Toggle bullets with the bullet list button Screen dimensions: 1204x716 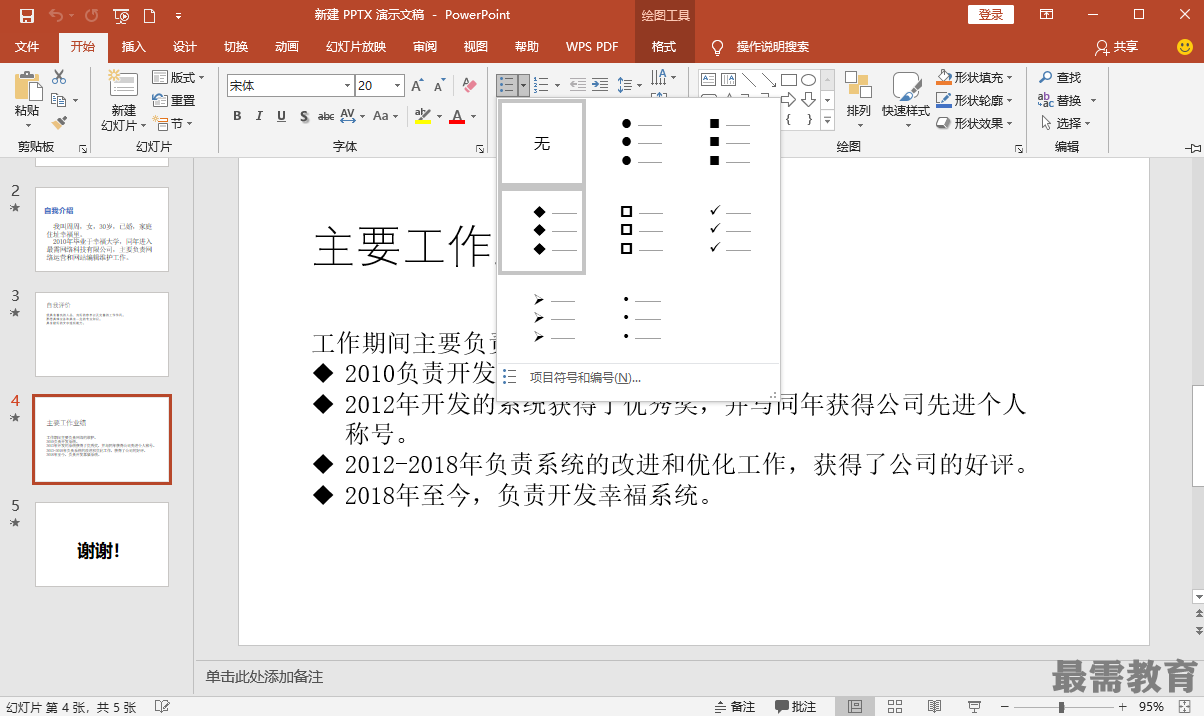pyautogui.click(x=507, y=86)
